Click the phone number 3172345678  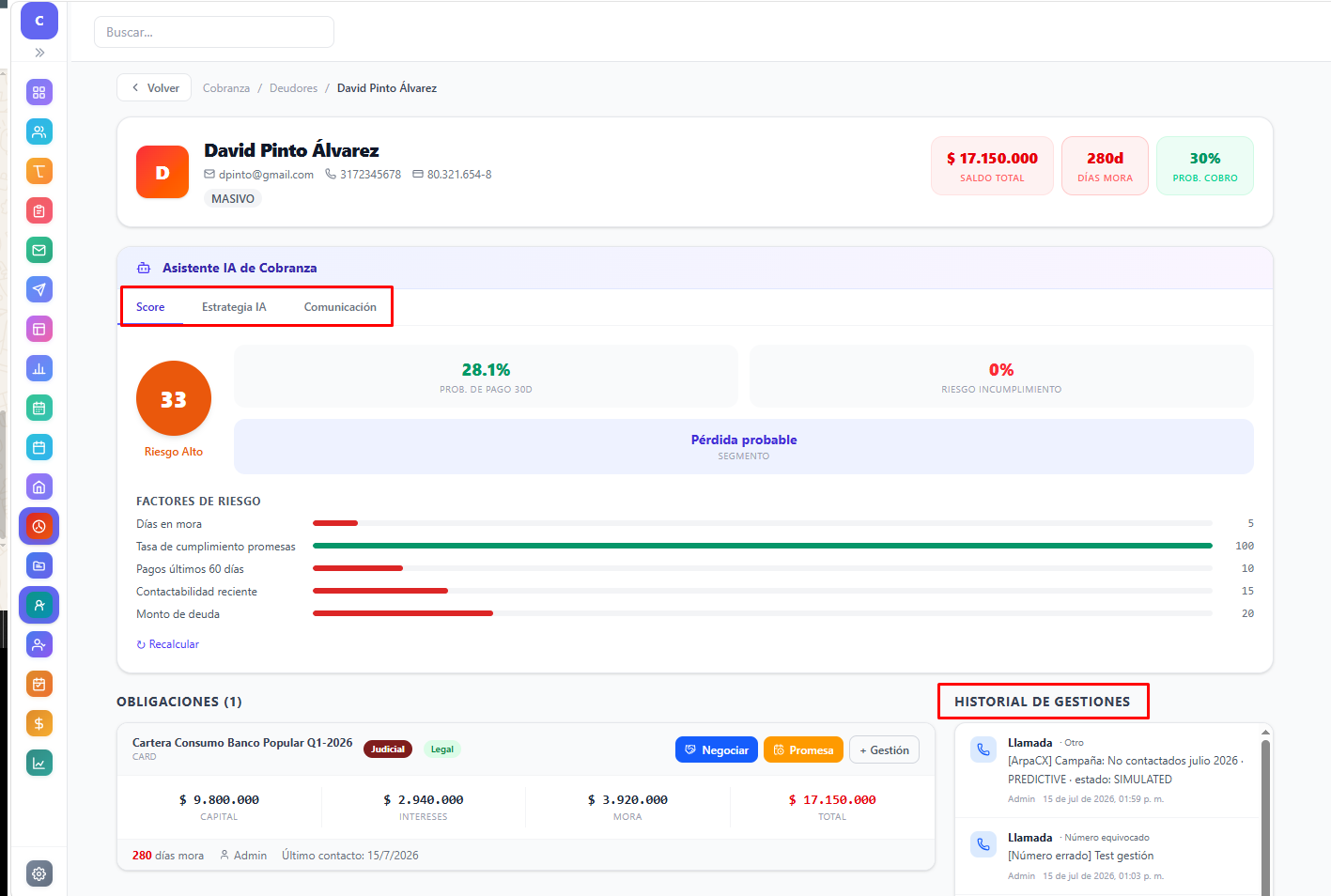364,175
